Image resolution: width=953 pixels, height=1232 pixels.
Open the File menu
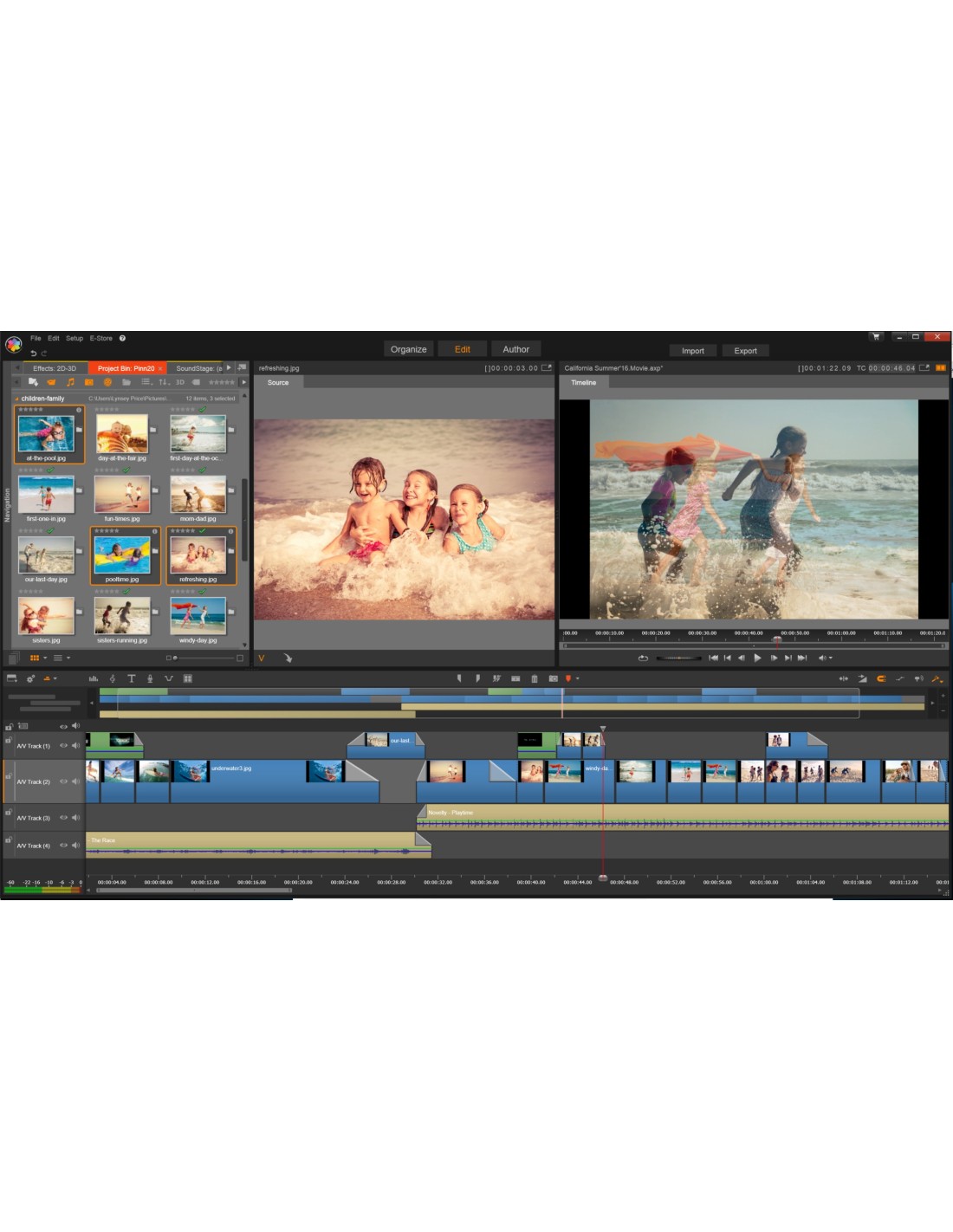click(x=36, y=338)
